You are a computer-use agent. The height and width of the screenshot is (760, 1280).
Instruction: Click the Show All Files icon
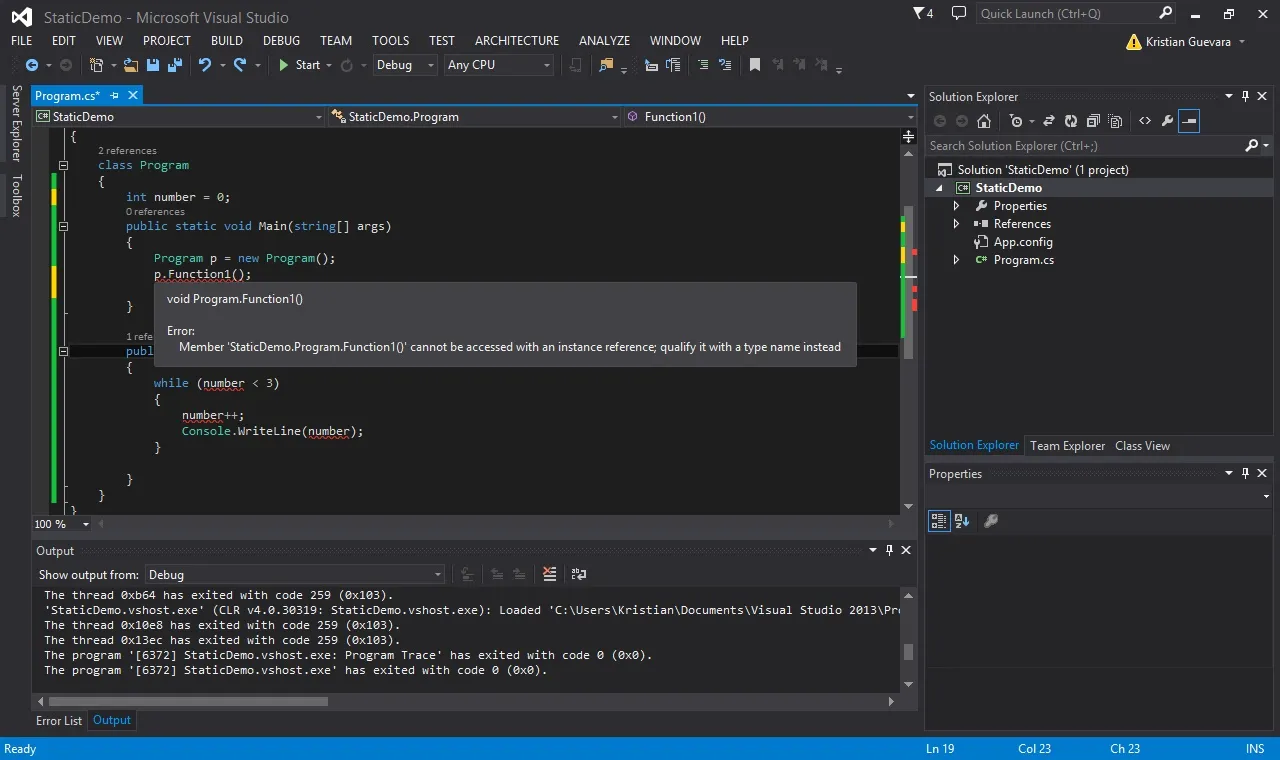click(x=1115, y=121)
